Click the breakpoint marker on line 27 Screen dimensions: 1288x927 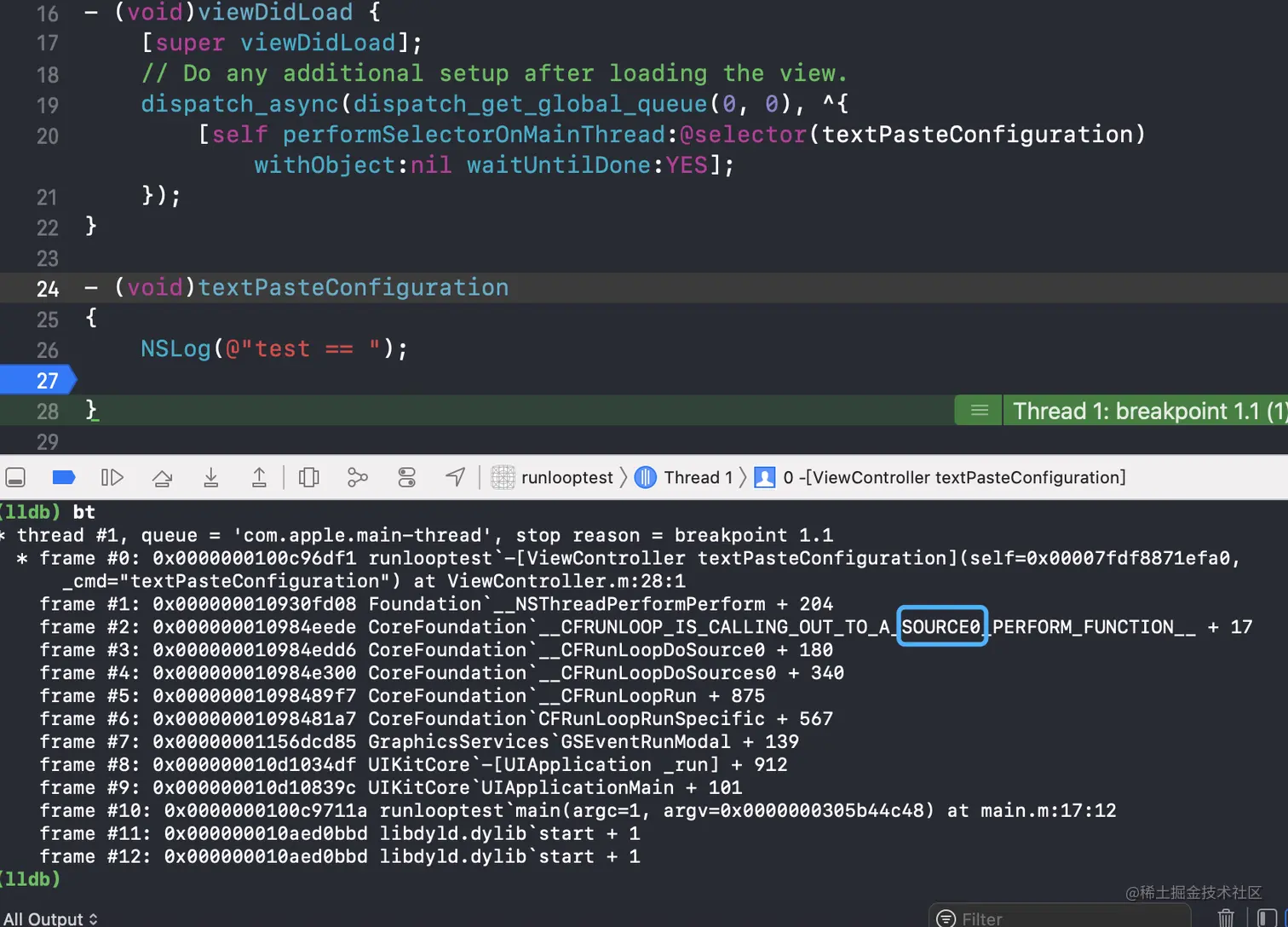pyautogui.click(x=38, y=380)
